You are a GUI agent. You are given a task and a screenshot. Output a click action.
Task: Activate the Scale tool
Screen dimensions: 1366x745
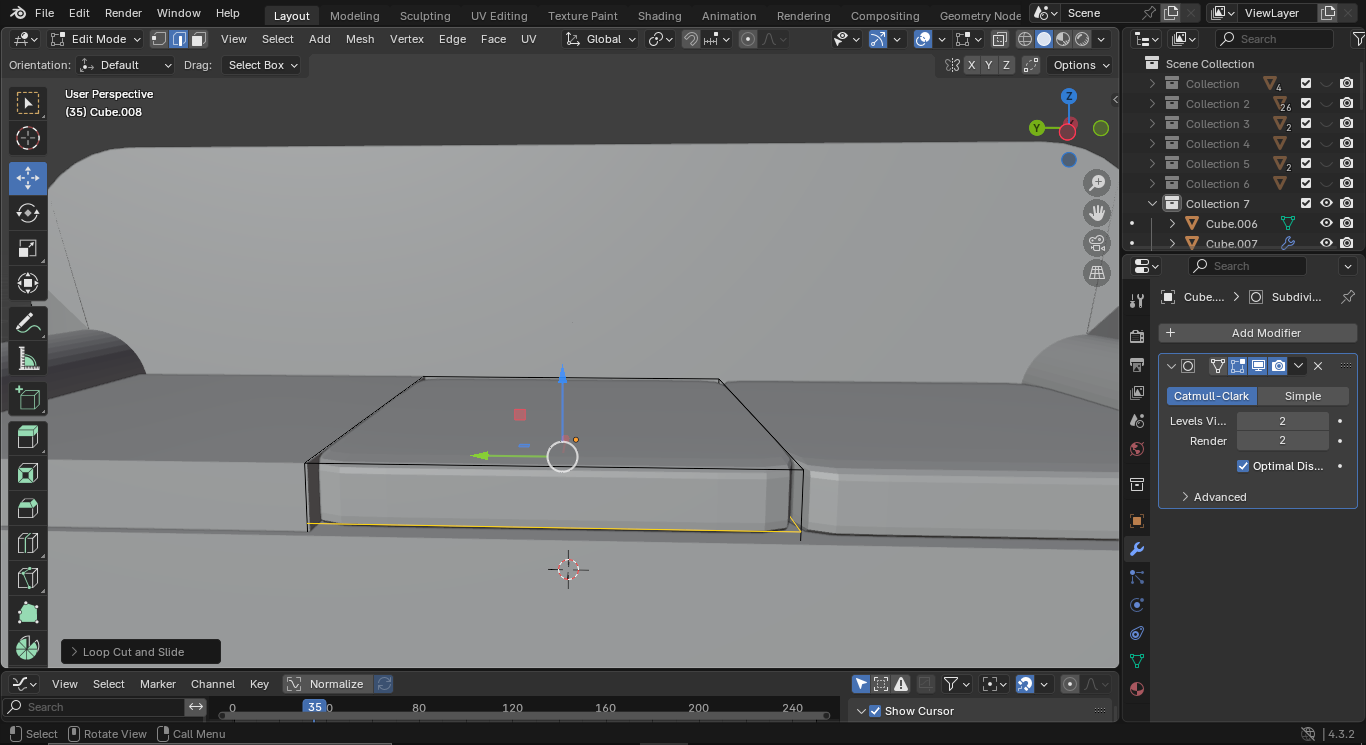tap(28, 249)
